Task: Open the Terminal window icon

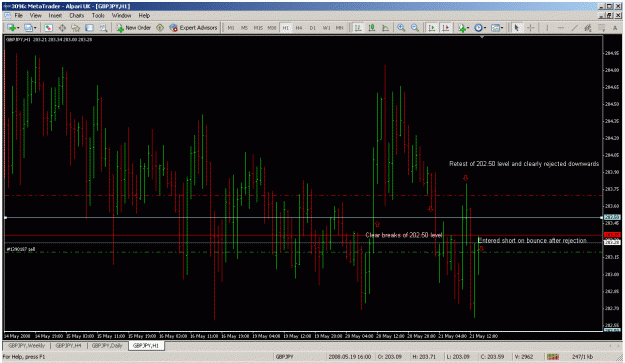Action: click(x=89, y=27)
